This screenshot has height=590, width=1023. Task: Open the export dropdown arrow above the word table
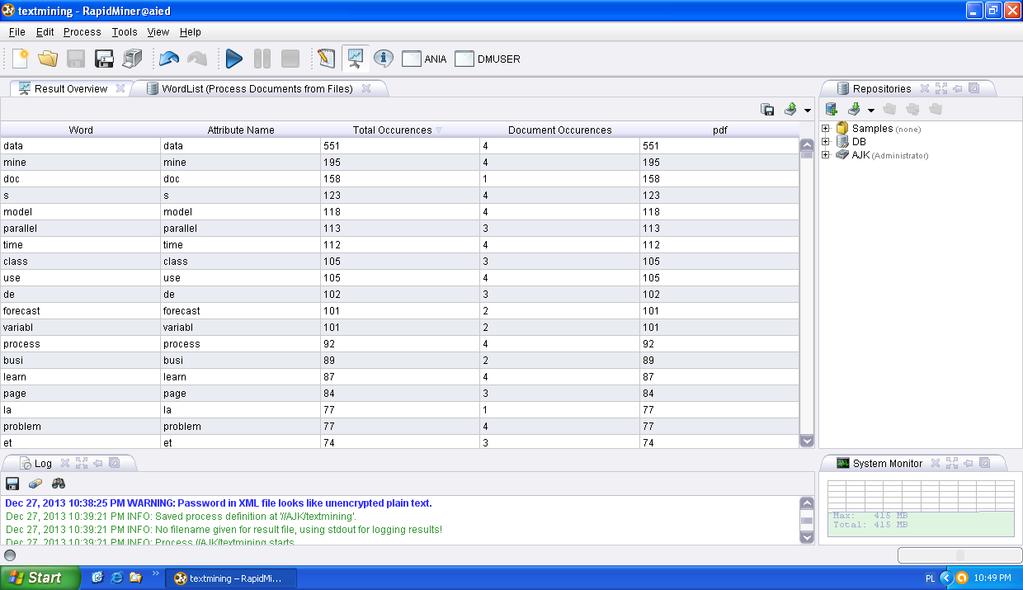(807, 110)
